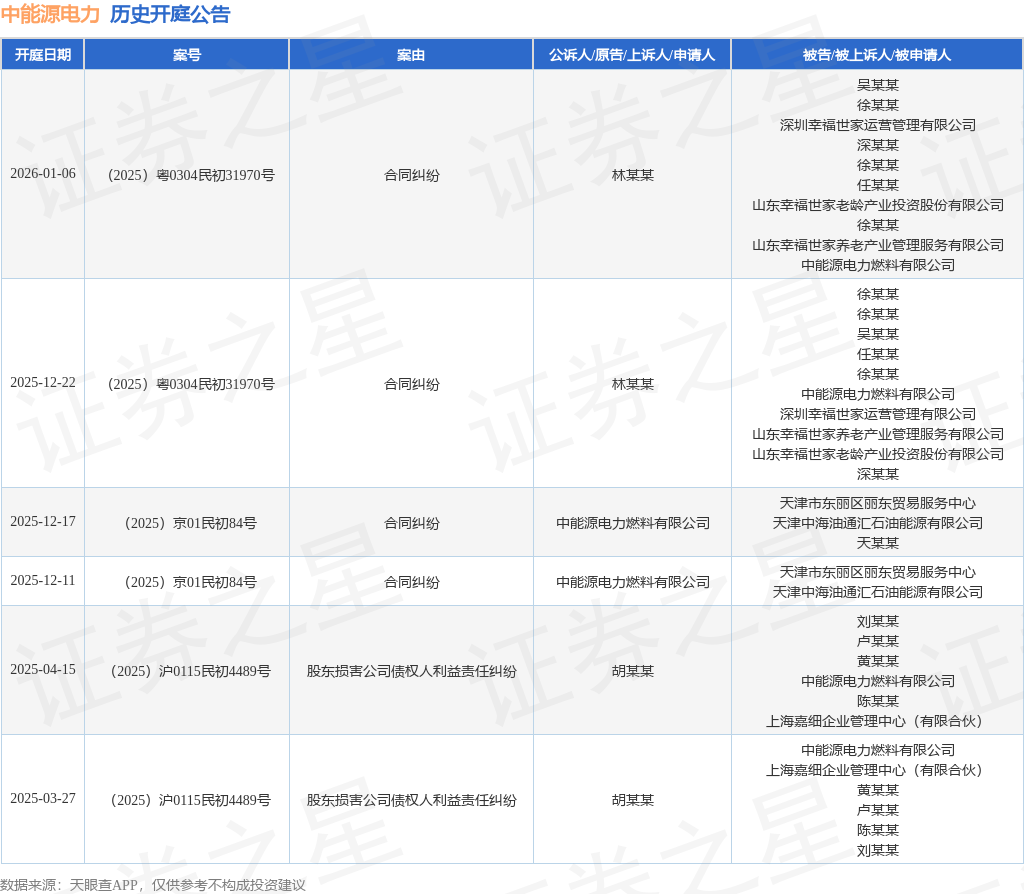This screenshot has height=894, width=1024.
Task: Click 合同纠纷 in the 2025-12-11 row
Action: point(411,582)
